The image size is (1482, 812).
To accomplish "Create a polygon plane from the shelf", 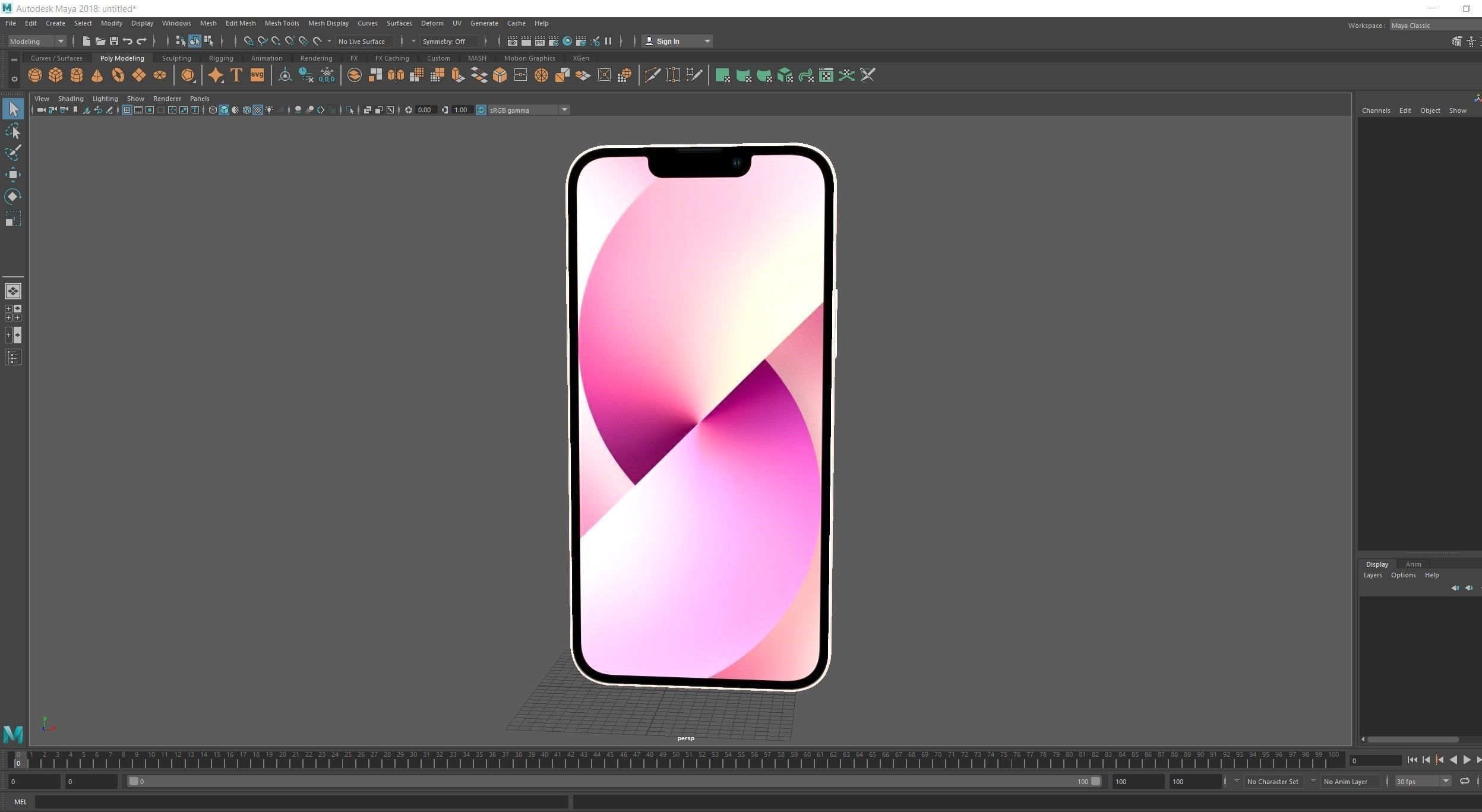I will [x=139, y=75].
